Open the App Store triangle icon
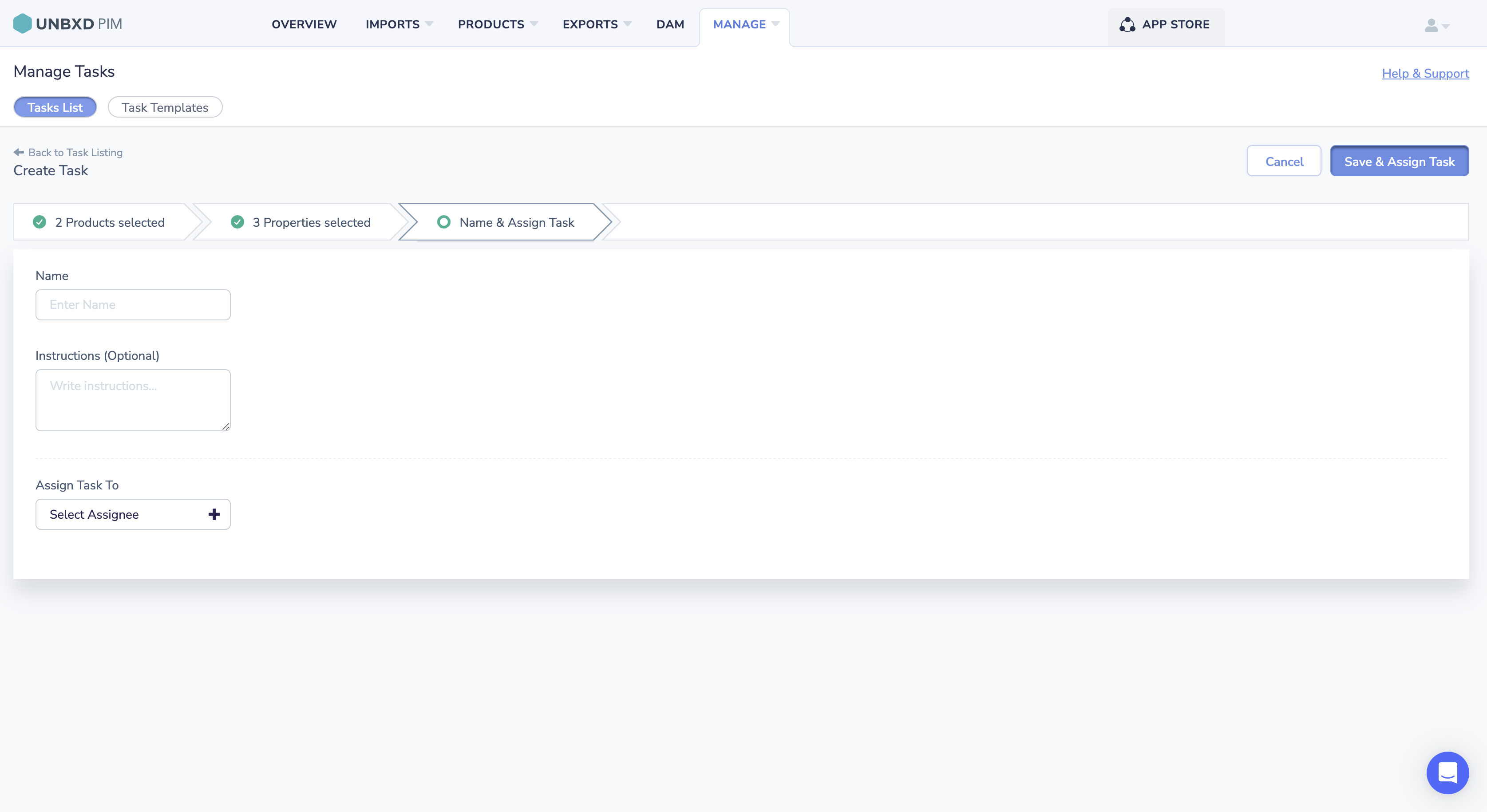The height and width of the screenshot is (812, 1487). (x=1127, y=24)
